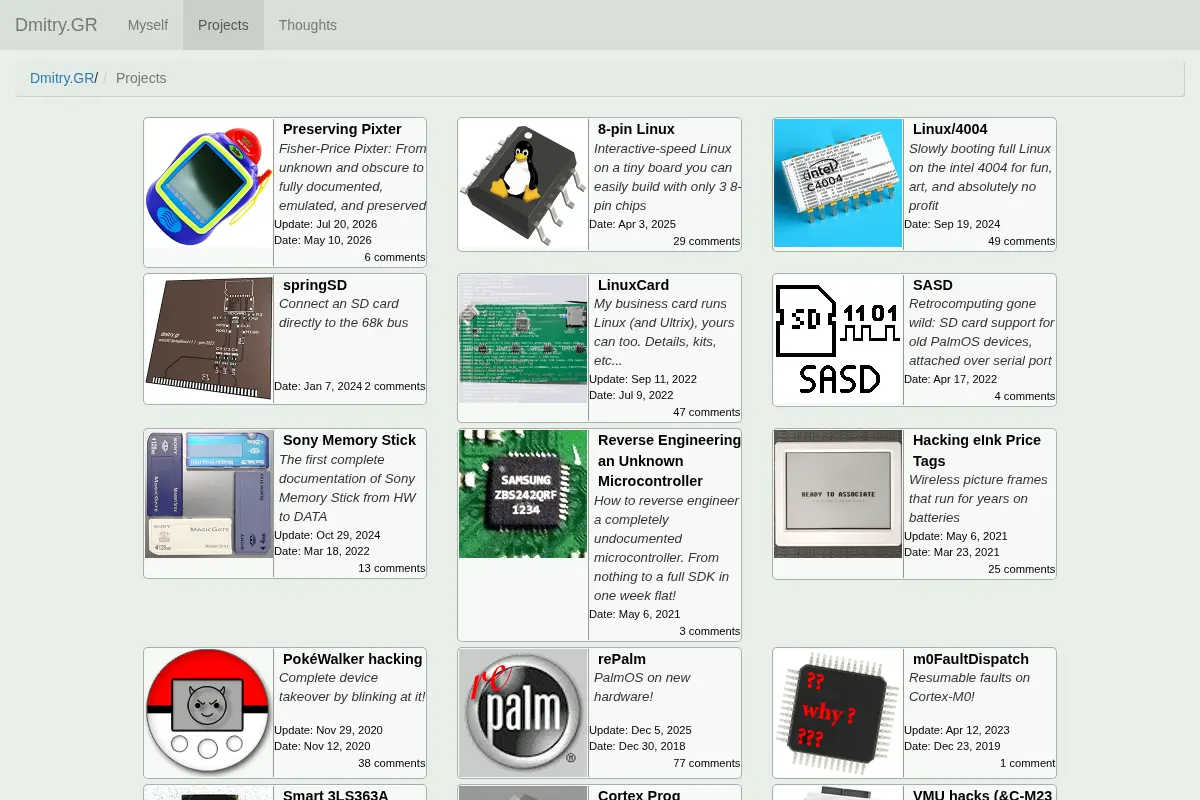Open the Intel C4004 chip thumbnail
This screenshot has height=800, width=1200.
pyautogui.click(x=838, y=183)
